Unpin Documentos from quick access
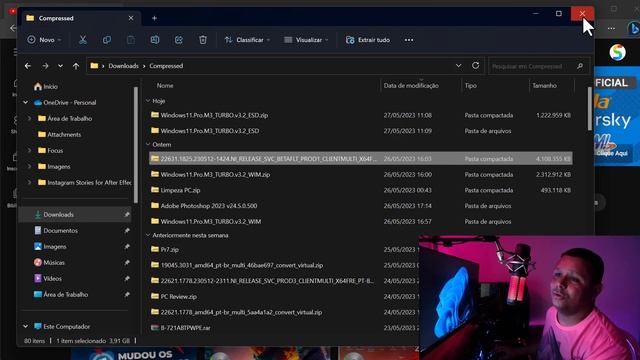This screenshot has width=640, height=360. coord(127,231)
